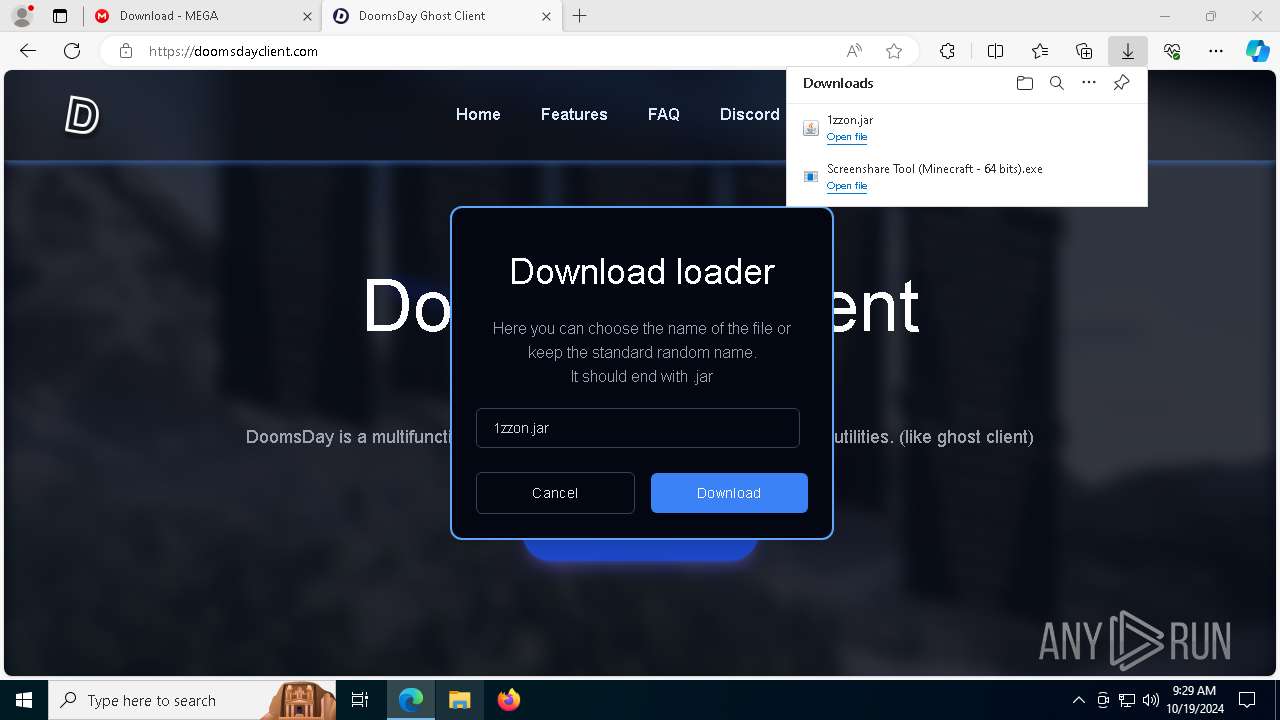Viewport: 1280px width, 720px height.
Task: Open the Extensions puzzle icon
Action: point(947,51)
